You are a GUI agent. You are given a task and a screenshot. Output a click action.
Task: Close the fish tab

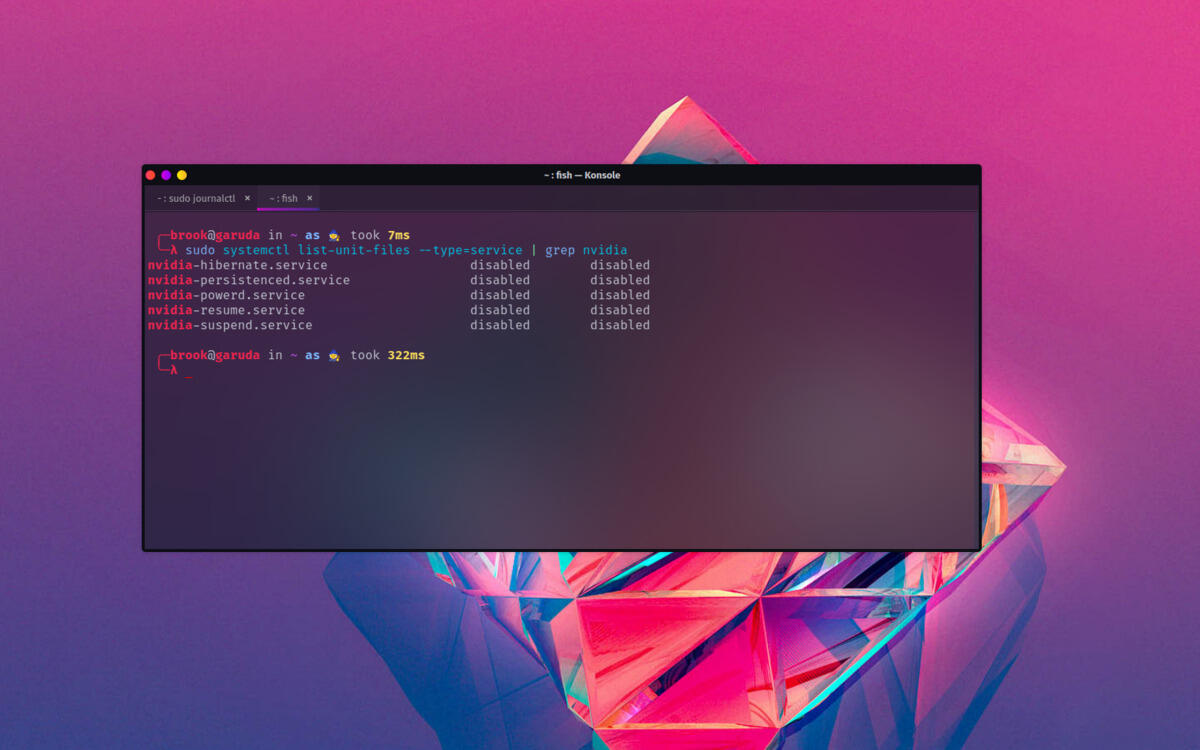(309, 198)
